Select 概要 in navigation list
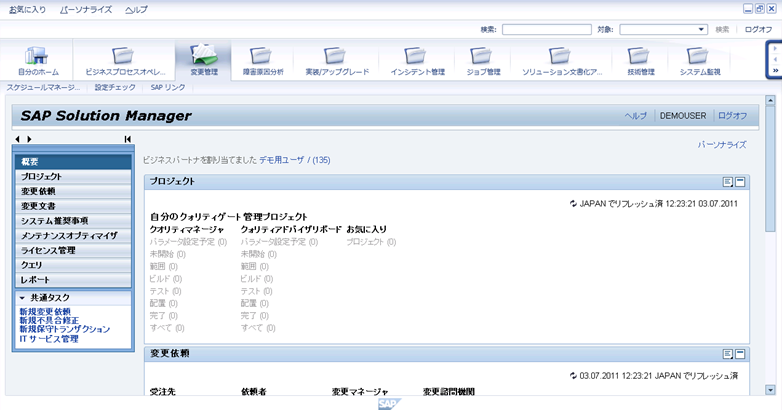Screen dimensions: 782x410 tap(73, 162)
